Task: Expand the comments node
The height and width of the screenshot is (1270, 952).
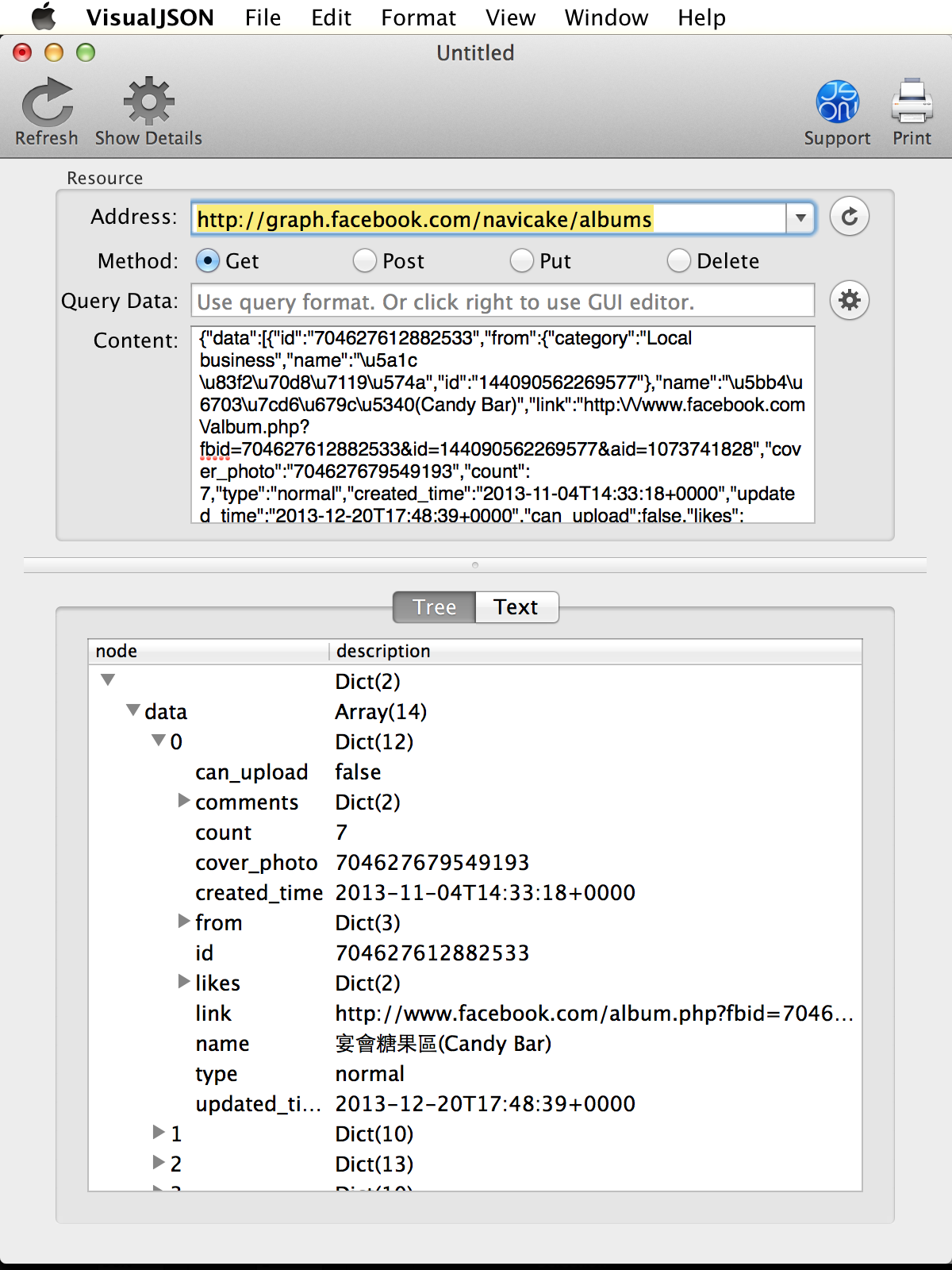Action: pos(184,800)
